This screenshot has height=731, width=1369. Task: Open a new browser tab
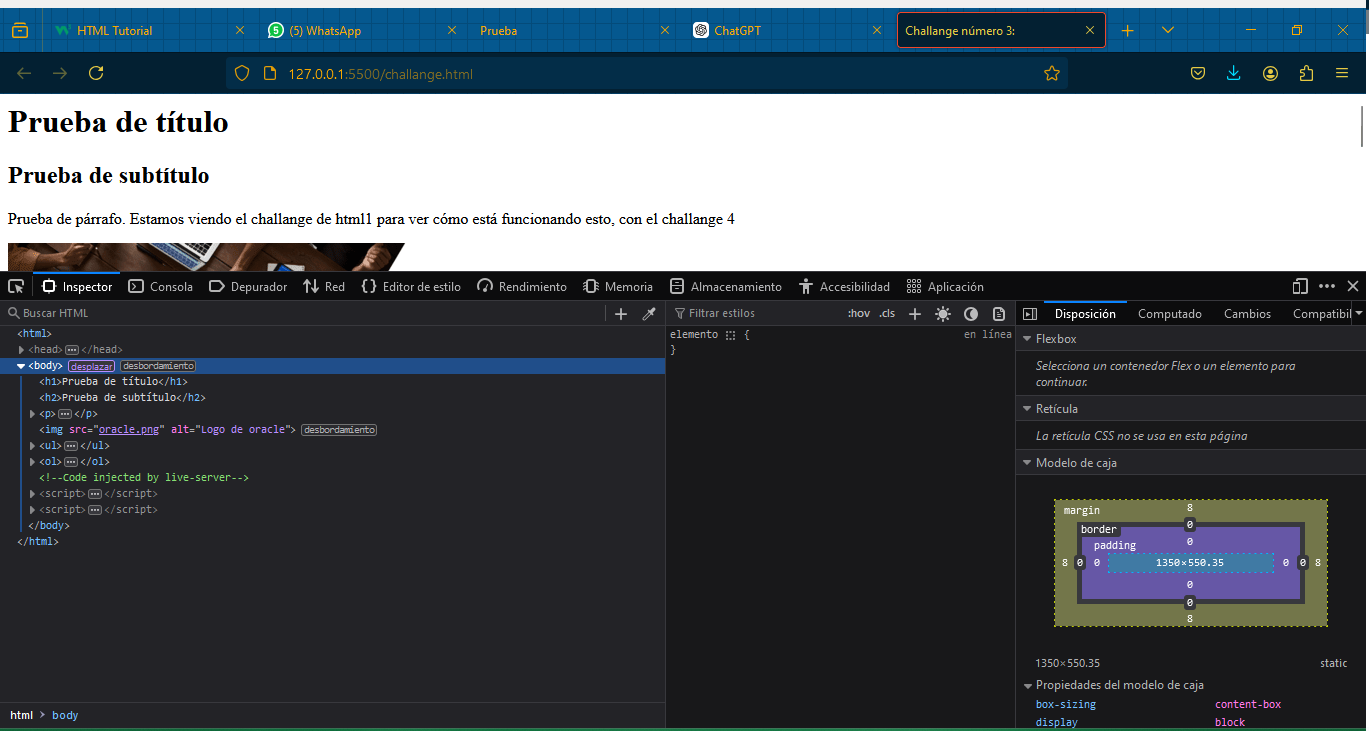pyautogui.click(x=1128, y=31)
